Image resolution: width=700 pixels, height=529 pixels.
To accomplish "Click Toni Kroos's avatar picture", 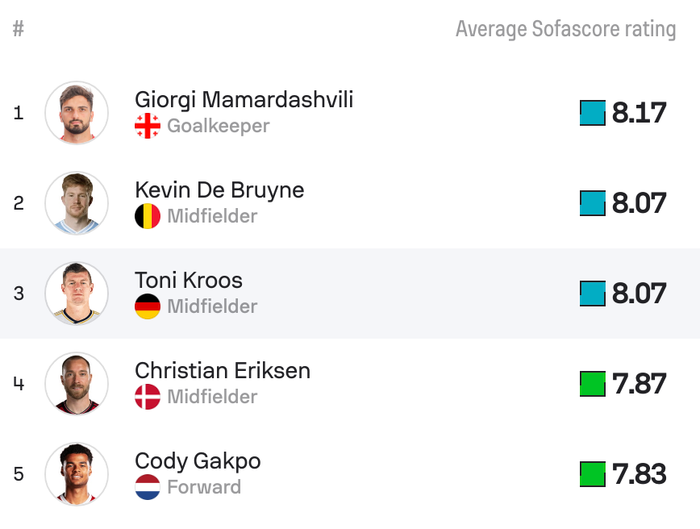I will pos(77,293).
